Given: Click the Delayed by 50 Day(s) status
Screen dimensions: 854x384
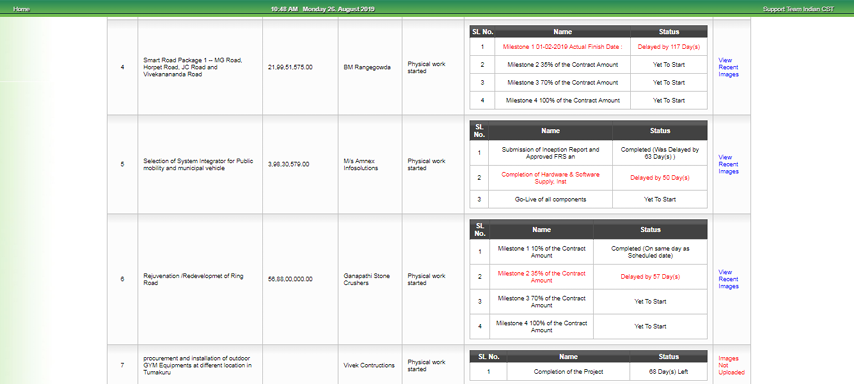Looking at the screenshot, I should point(660,178).
